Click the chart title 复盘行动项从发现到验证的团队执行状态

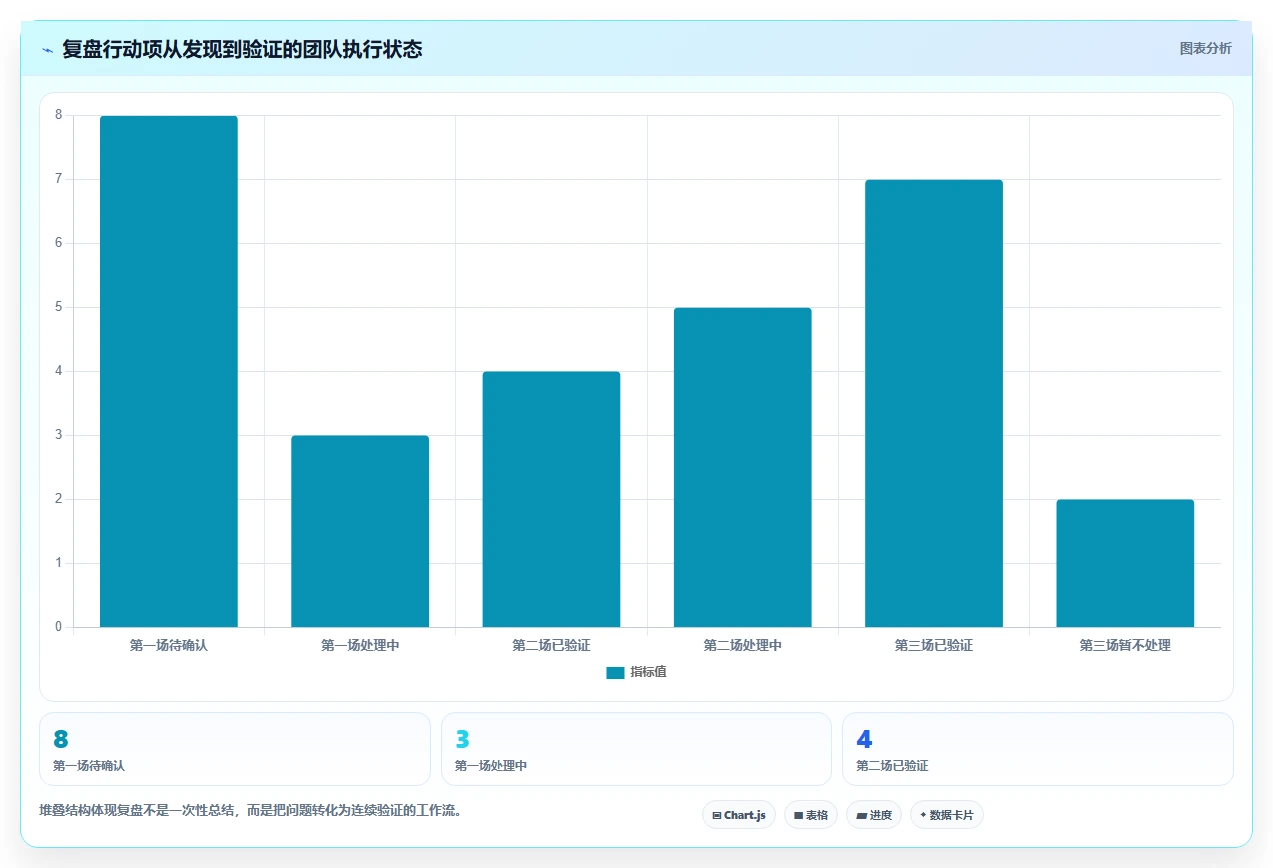coord(242,49)
